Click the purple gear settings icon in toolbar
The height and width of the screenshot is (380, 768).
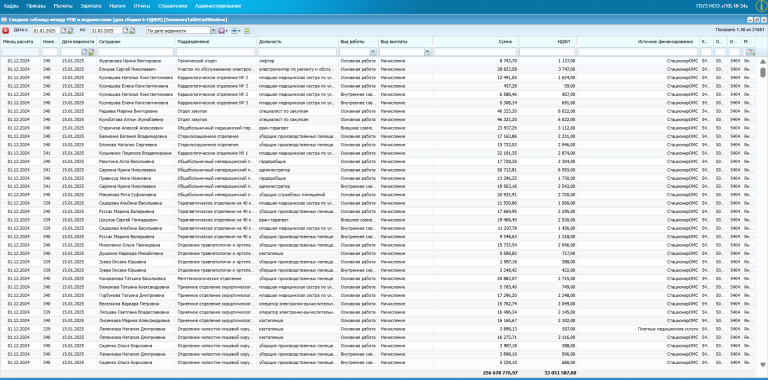click(x=221, y=30)
